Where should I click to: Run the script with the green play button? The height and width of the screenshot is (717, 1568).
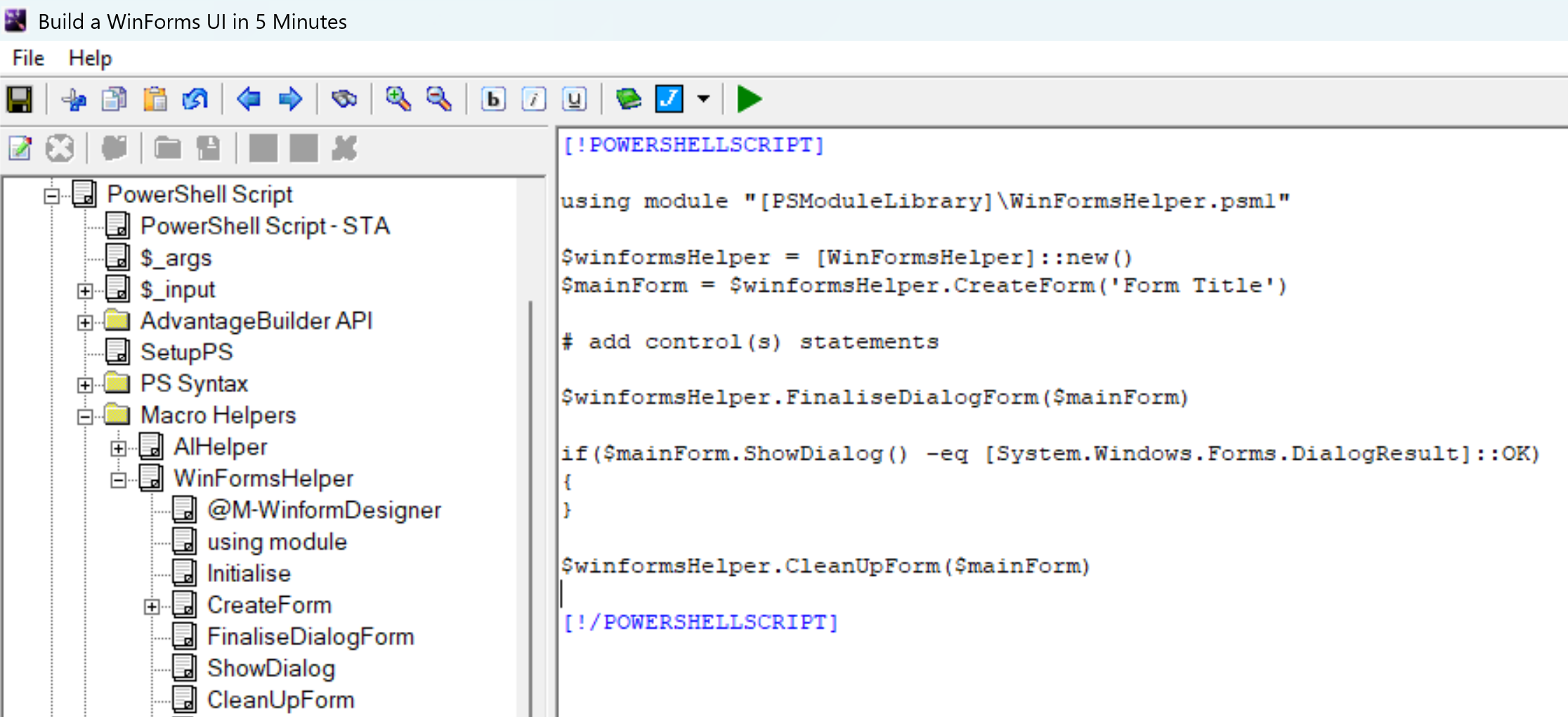(x=750, y=99)
